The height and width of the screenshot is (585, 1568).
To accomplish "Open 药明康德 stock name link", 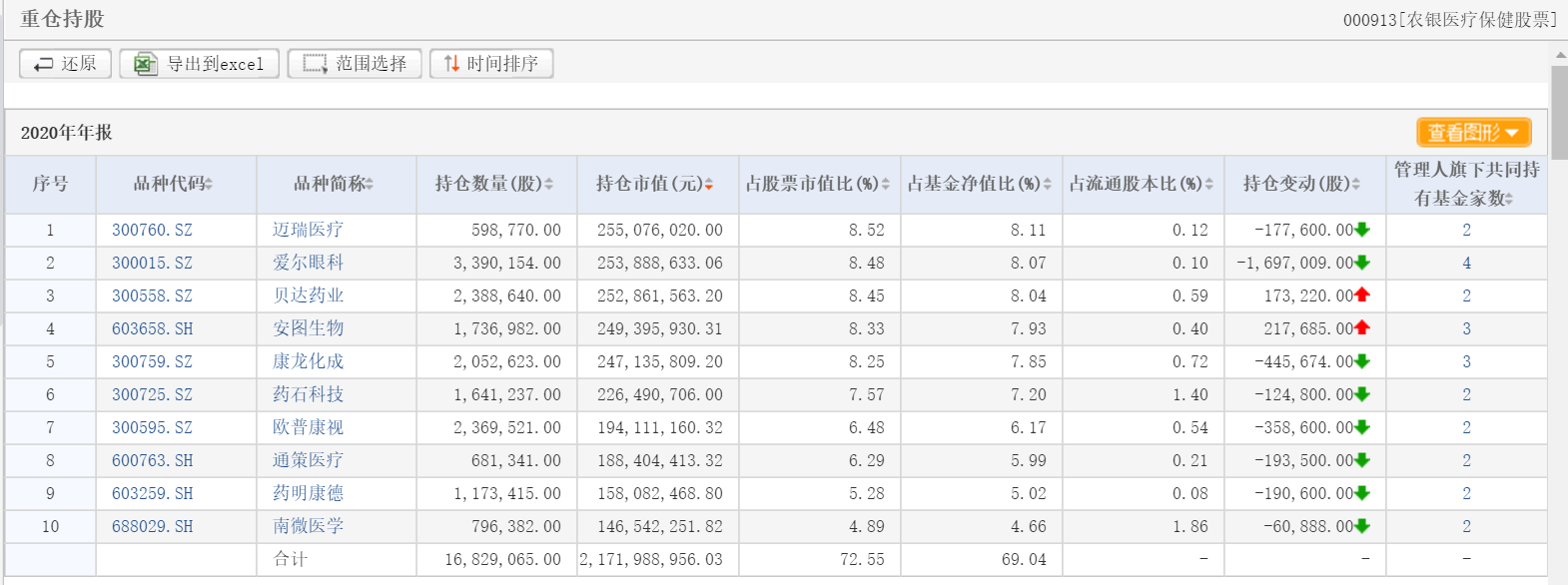I will pyautogui.click(x=308, y=494).
